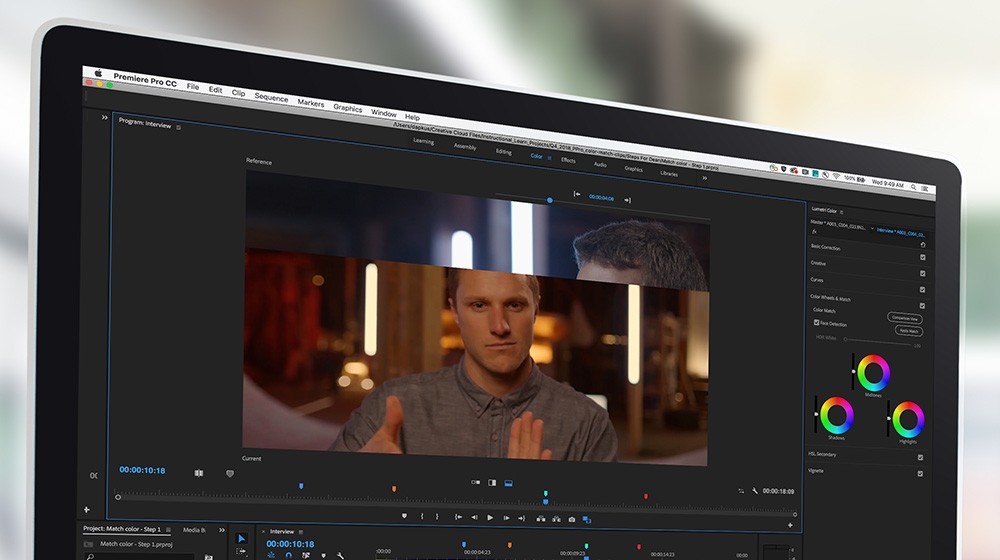The height and width of the screenshot is (560, 1000).
Task: Click the Add Marker icon in transport bar
Action: (404, 515)
